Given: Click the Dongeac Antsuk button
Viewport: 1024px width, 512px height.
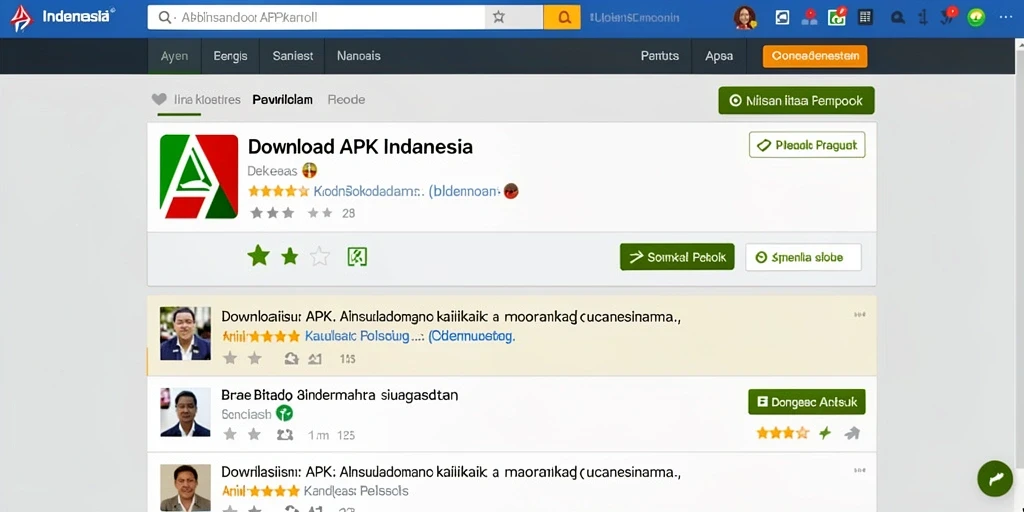Looking at the screenshot, I should click(807, 402).
